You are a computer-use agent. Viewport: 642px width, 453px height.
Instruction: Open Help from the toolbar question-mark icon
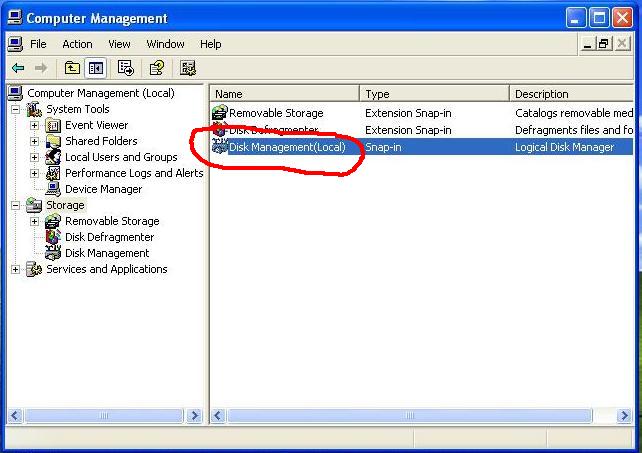pos(157,68)
